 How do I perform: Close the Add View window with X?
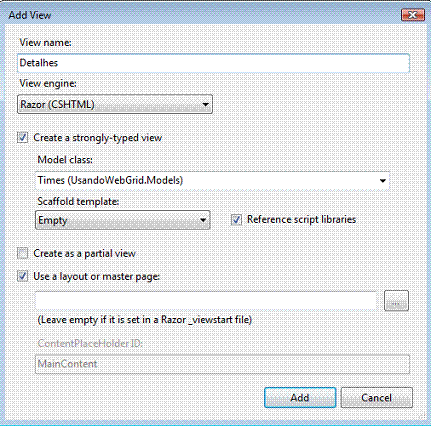tap(413, 15)
